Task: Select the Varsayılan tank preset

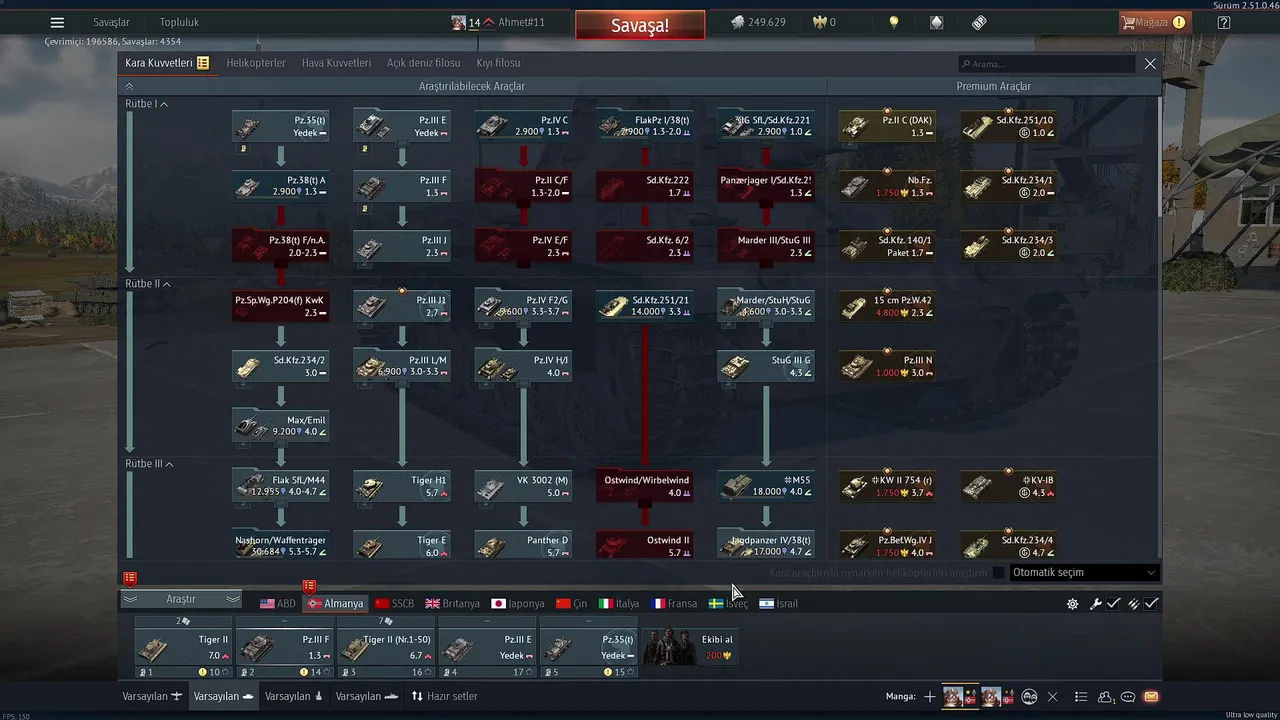Action: pyautogui.click(x=224, y=696)
